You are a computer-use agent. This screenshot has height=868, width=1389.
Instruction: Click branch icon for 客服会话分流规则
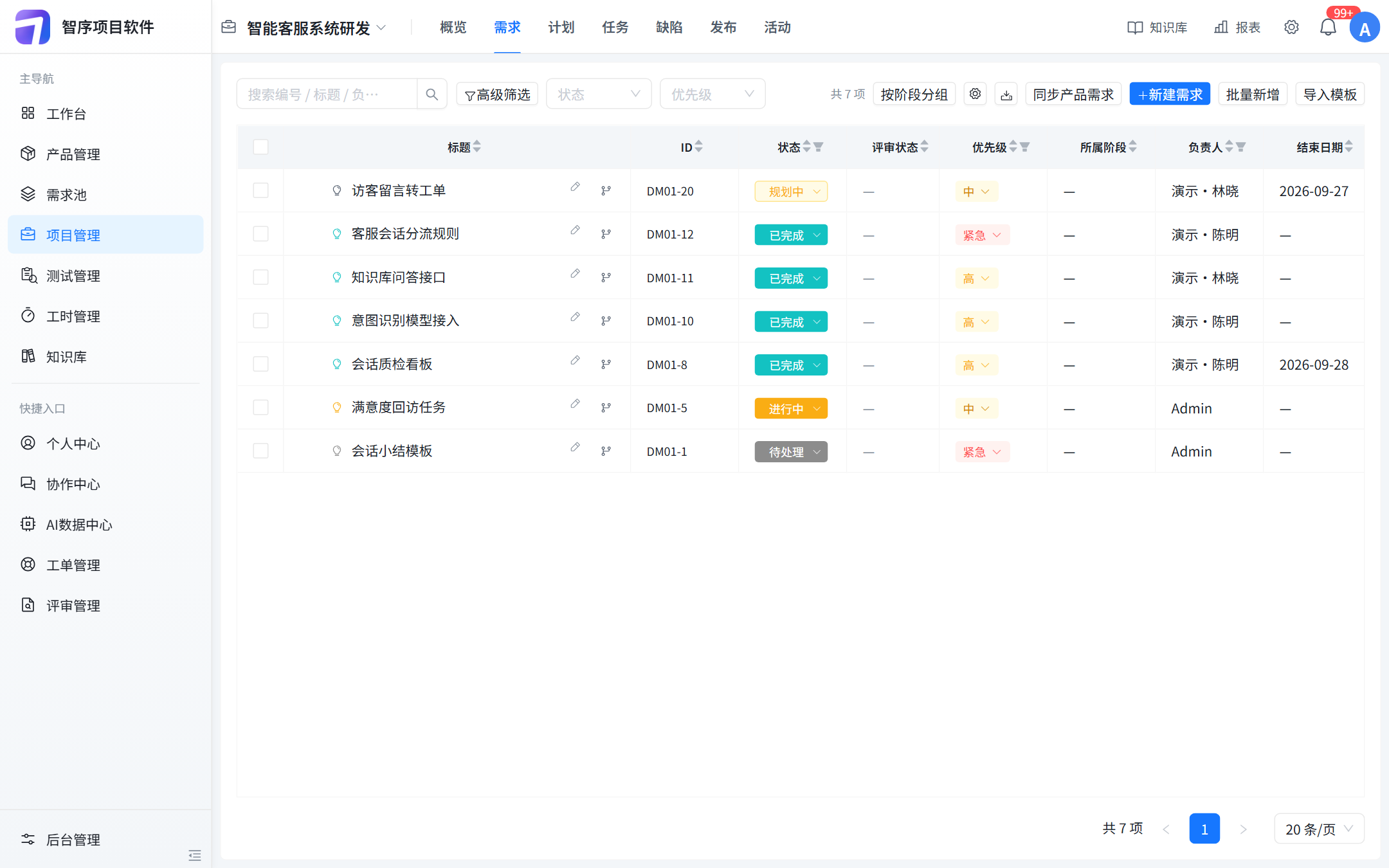[x=606, y=234]
